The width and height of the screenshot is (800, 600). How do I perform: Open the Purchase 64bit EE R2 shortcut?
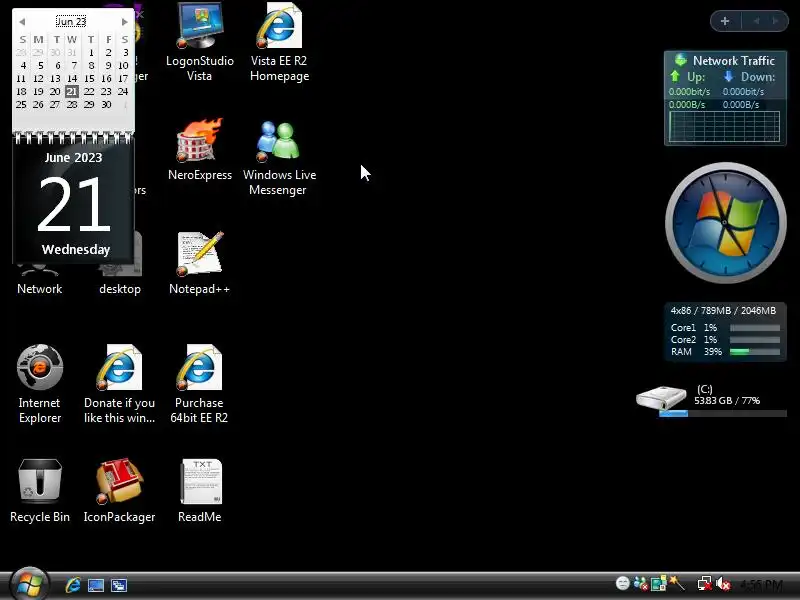[199, 384]
